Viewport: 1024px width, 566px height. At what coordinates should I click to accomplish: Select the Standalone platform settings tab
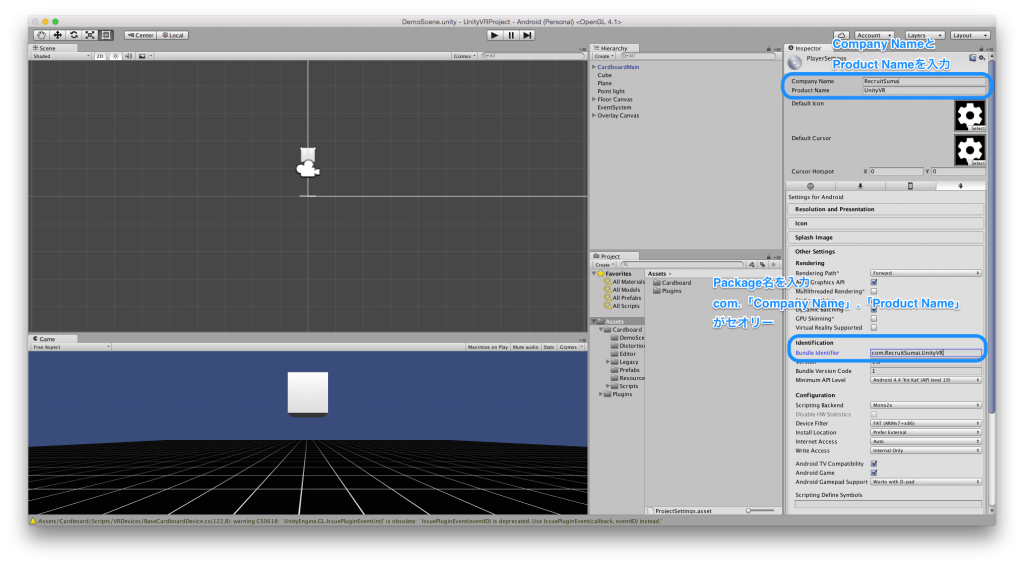pos(860,186)
